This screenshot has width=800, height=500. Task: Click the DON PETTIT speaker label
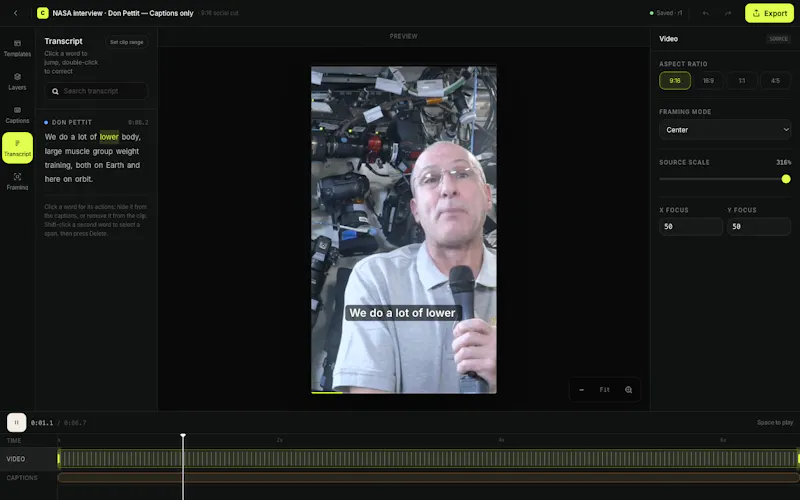coord(72,122)
